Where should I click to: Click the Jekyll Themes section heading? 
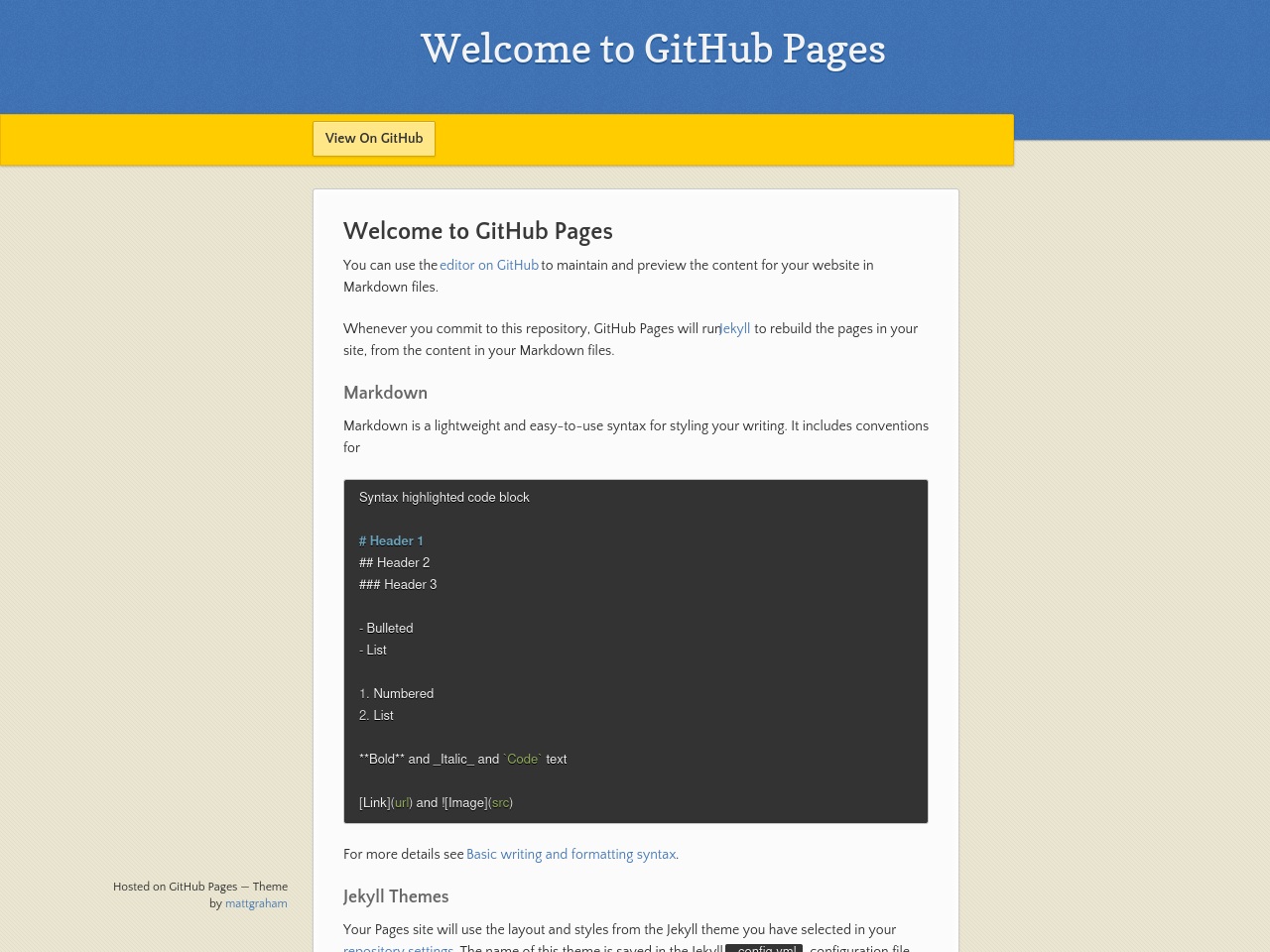point(396,896)
